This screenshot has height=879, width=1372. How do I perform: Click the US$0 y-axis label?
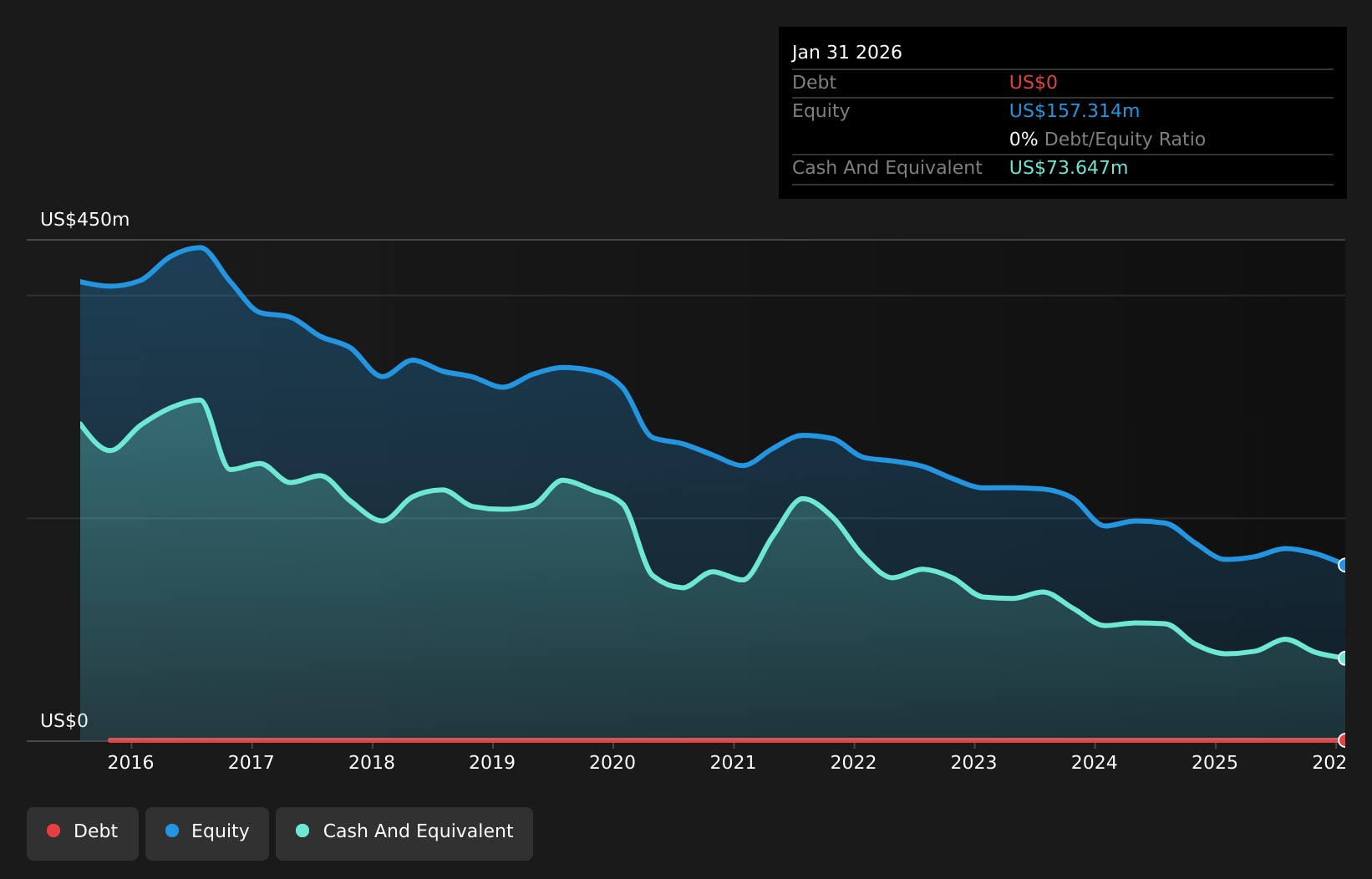pyautogui.click(x=64, y=721)
